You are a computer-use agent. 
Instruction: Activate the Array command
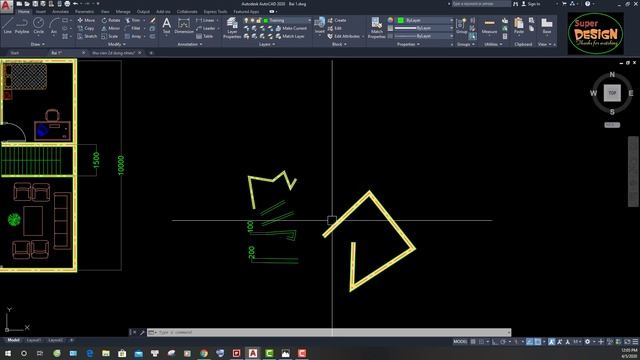pyautogui.click(x=133, y=36)
